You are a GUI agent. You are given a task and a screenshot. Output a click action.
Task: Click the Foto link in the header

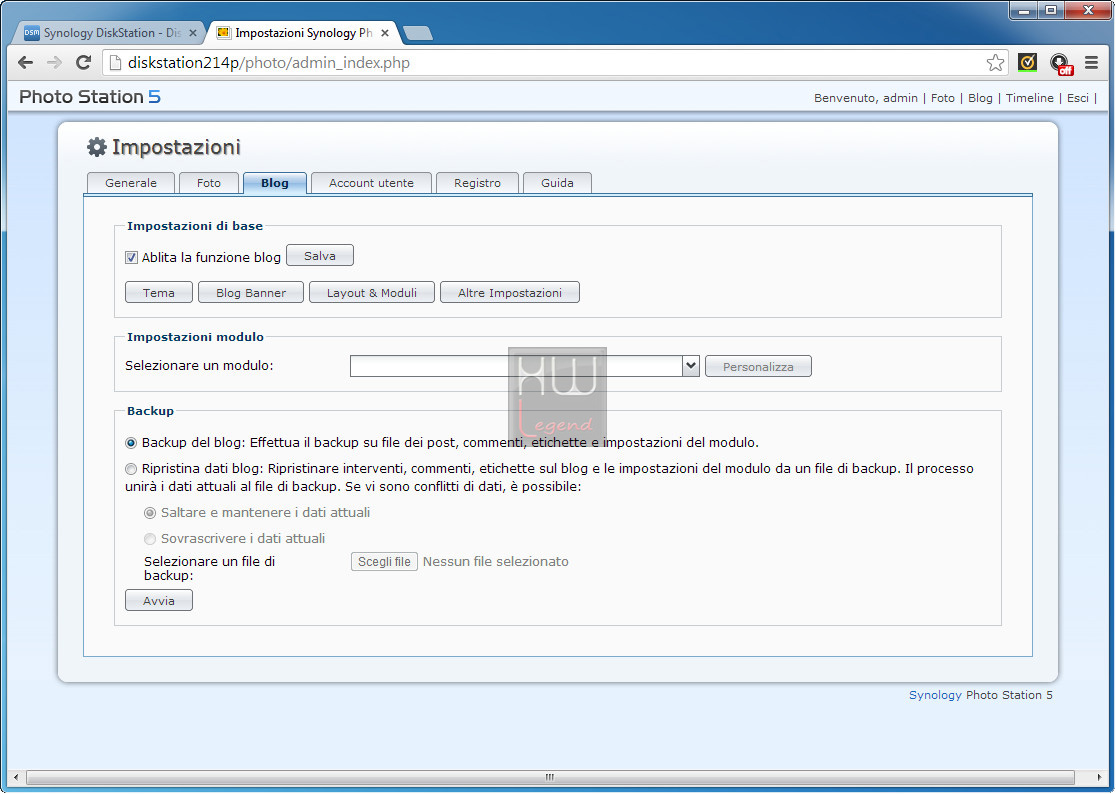pos(942,98)
